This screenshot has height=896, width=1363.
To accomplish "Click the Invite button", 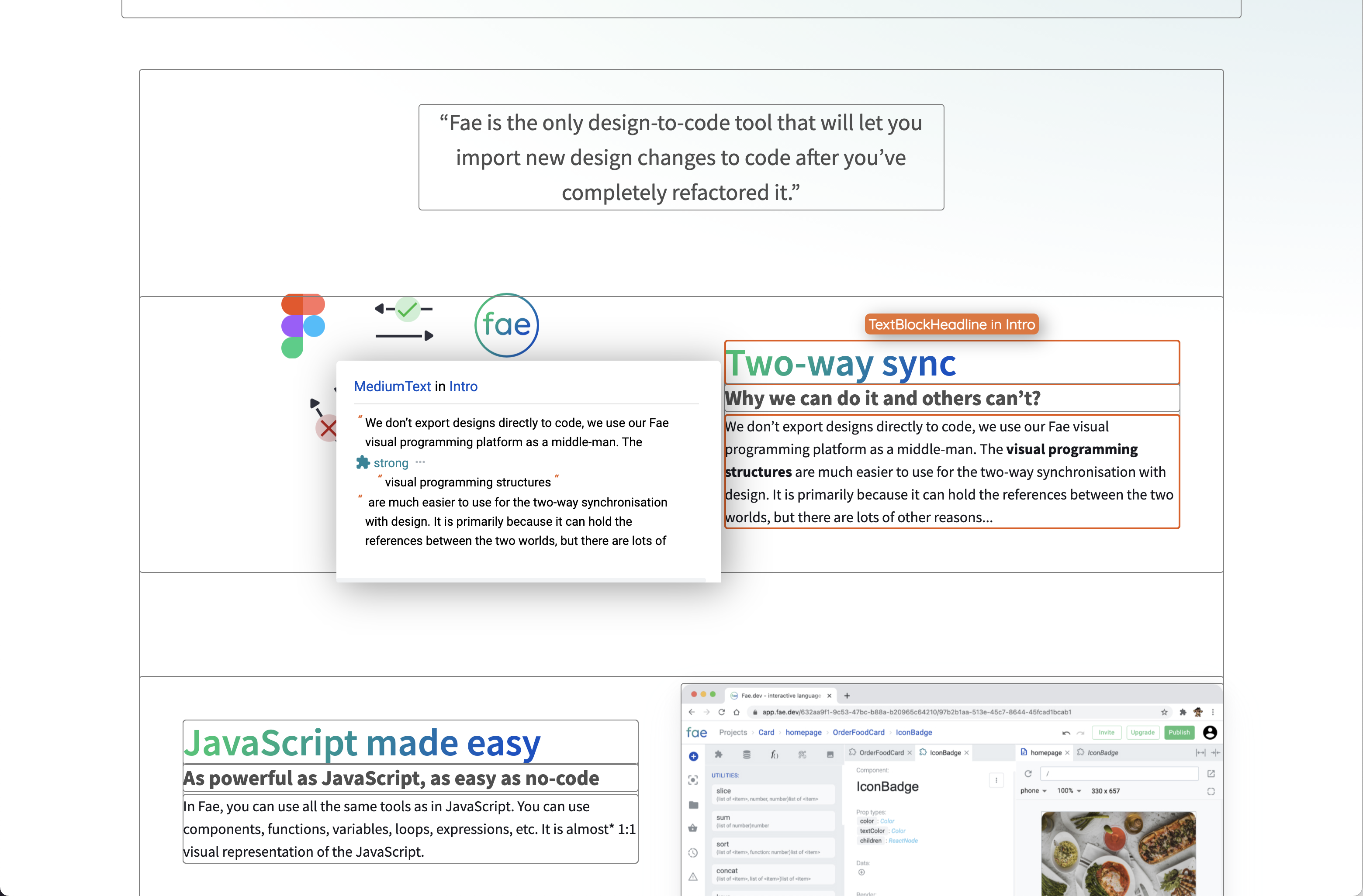I will (x=1107, y=732).
